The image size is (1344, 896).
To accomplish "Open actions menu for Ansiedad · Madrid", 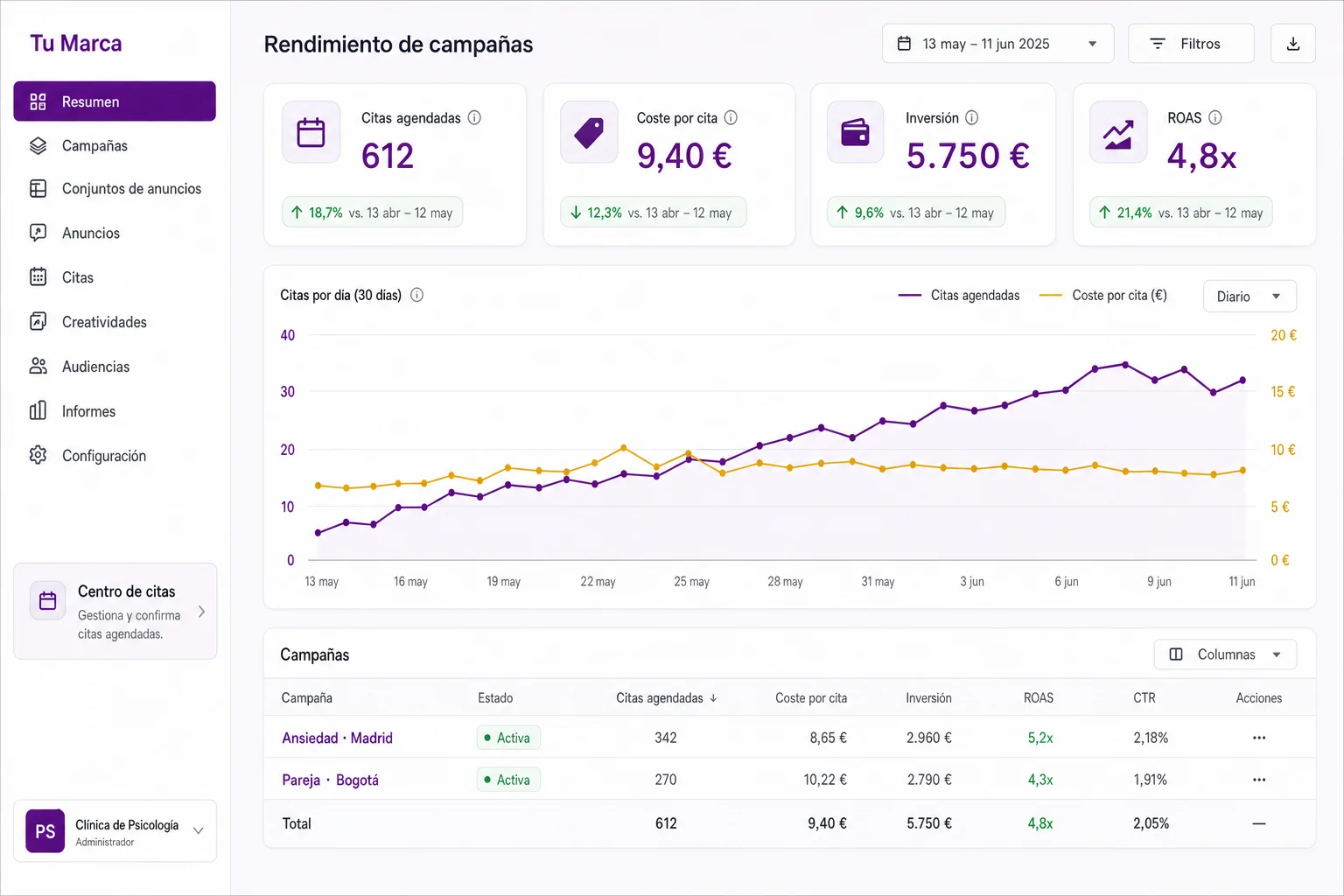I will (1259, 738).
